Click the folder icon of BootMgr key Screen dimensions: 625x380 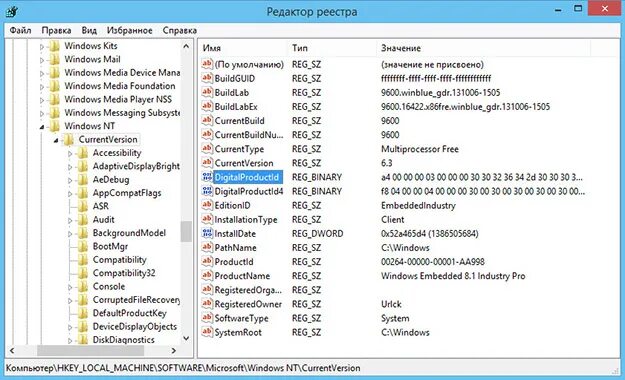[83, 246]
